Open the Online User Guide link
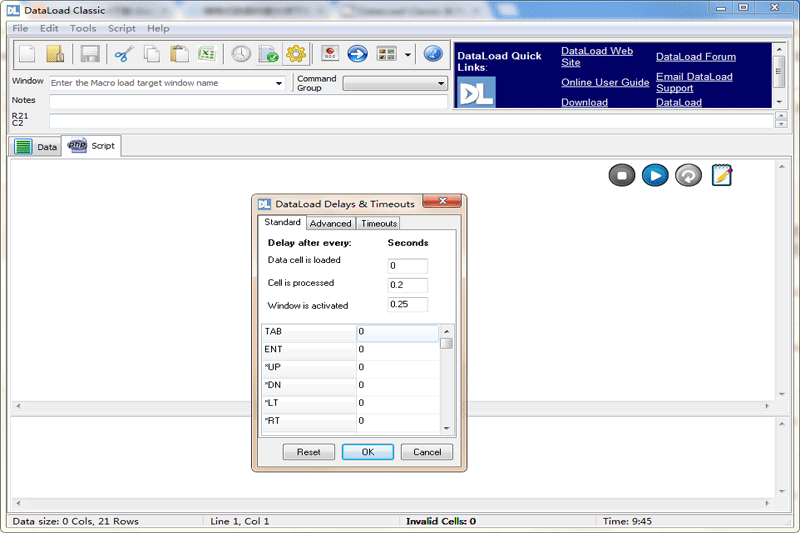 click(605, 82)
